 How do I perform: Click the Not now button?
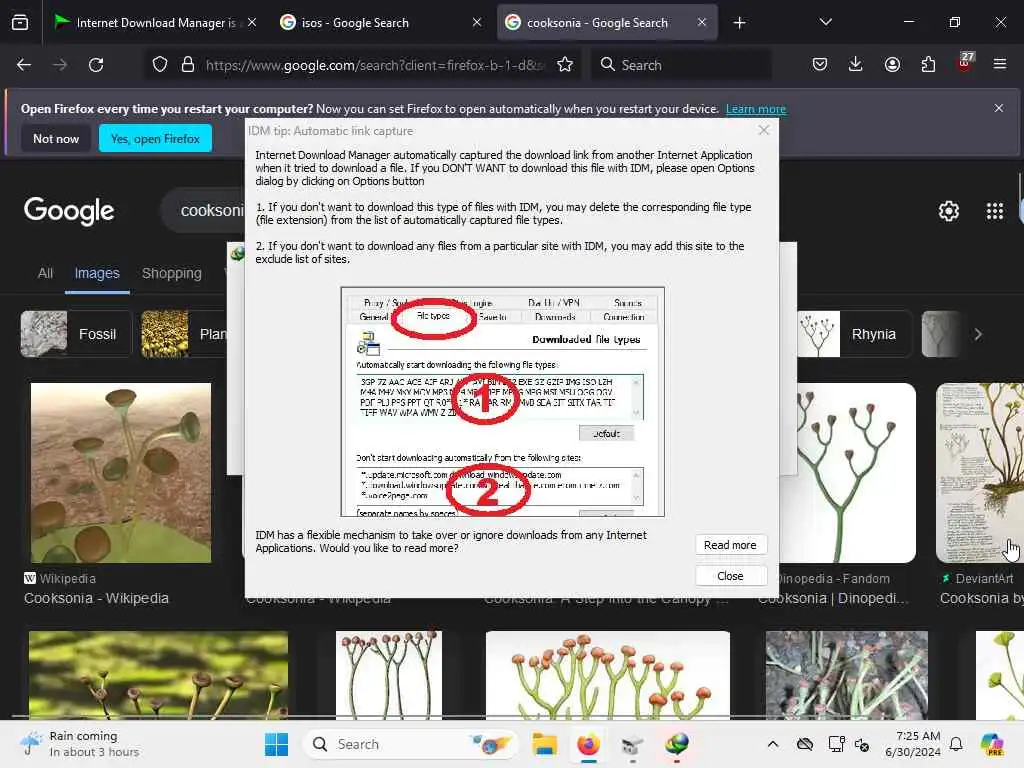56,138
